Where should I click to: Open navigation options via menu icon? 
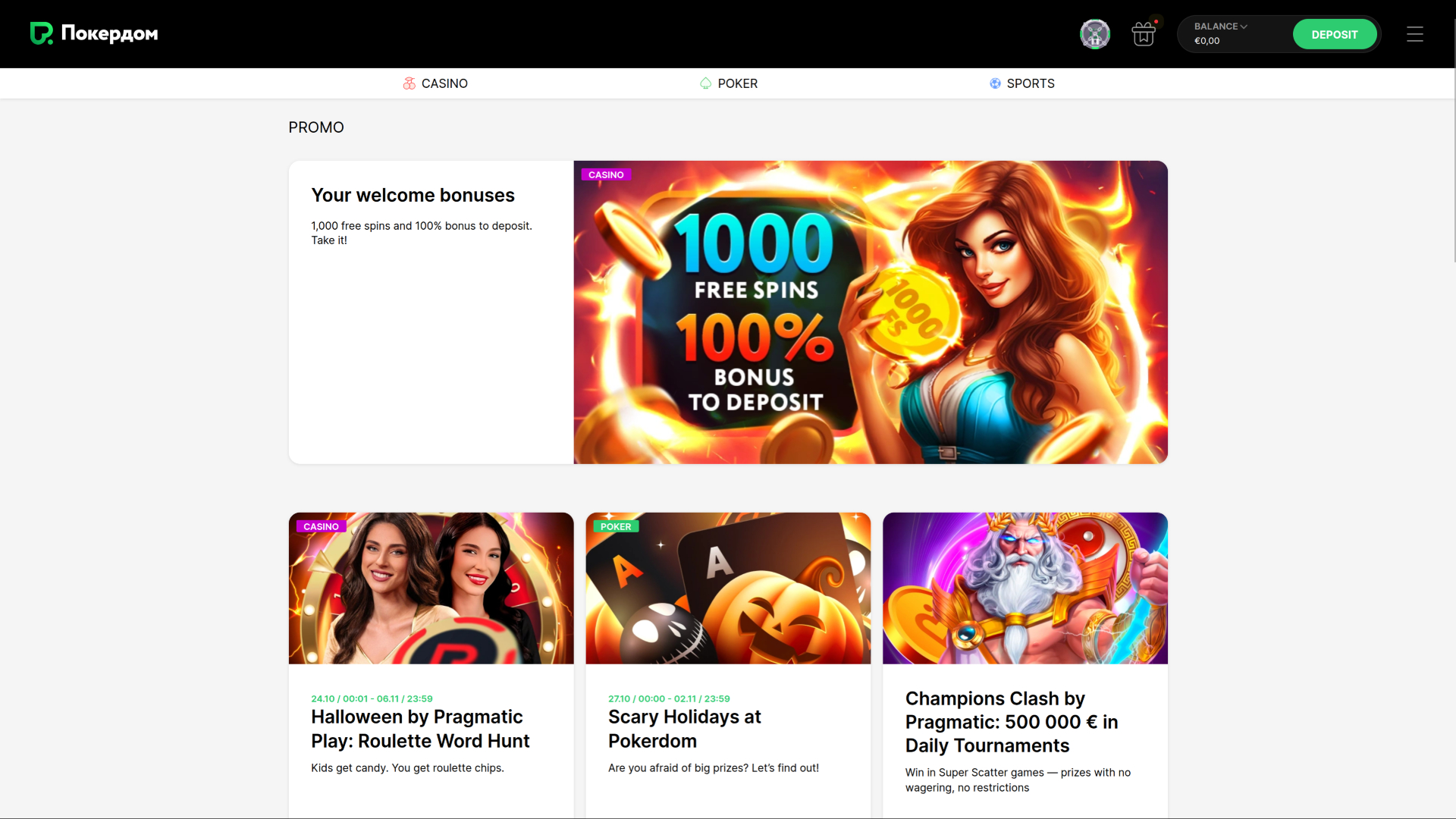pyautogui.click(x=1415, y=34)
